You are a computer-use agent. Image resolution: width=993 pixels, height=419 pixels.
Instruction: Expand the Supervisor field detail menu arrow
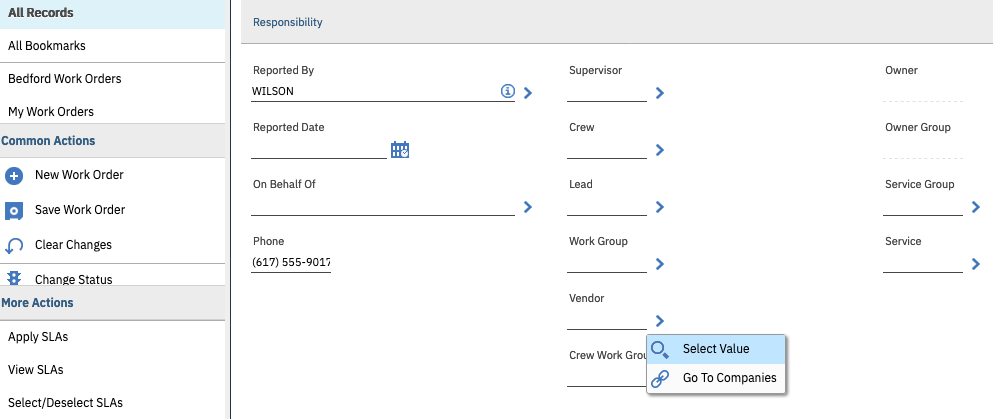pos(660,93)
